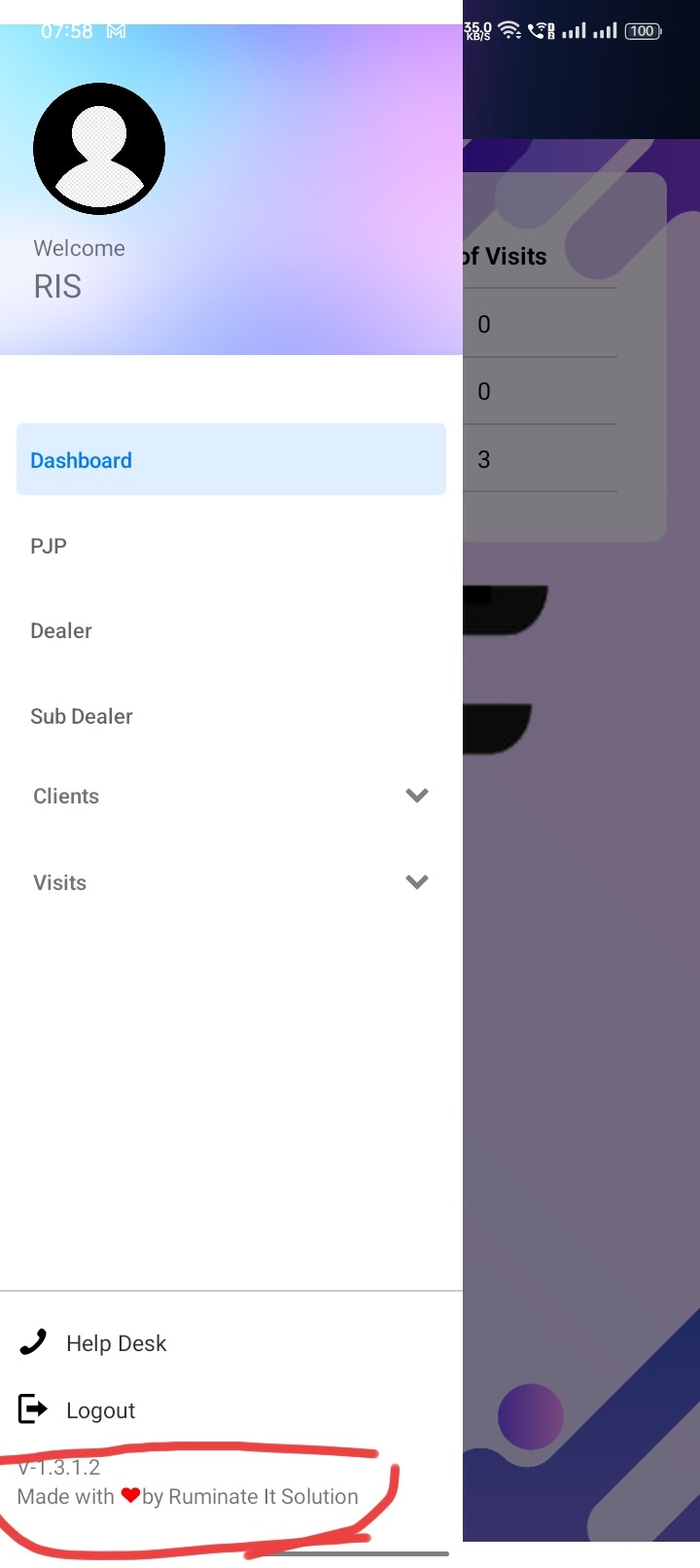Click the Logout arrow icon
Image resolution: width=700 pixels, height=1568 pixels.
(33, 1408)
